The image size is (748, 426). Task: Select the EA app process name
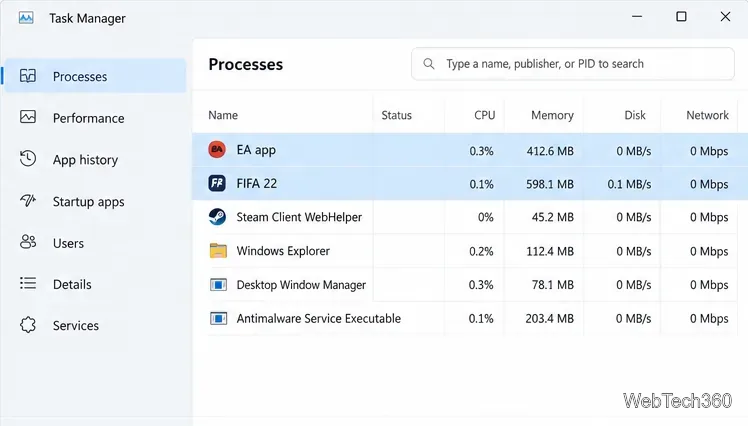pos(256,150)
